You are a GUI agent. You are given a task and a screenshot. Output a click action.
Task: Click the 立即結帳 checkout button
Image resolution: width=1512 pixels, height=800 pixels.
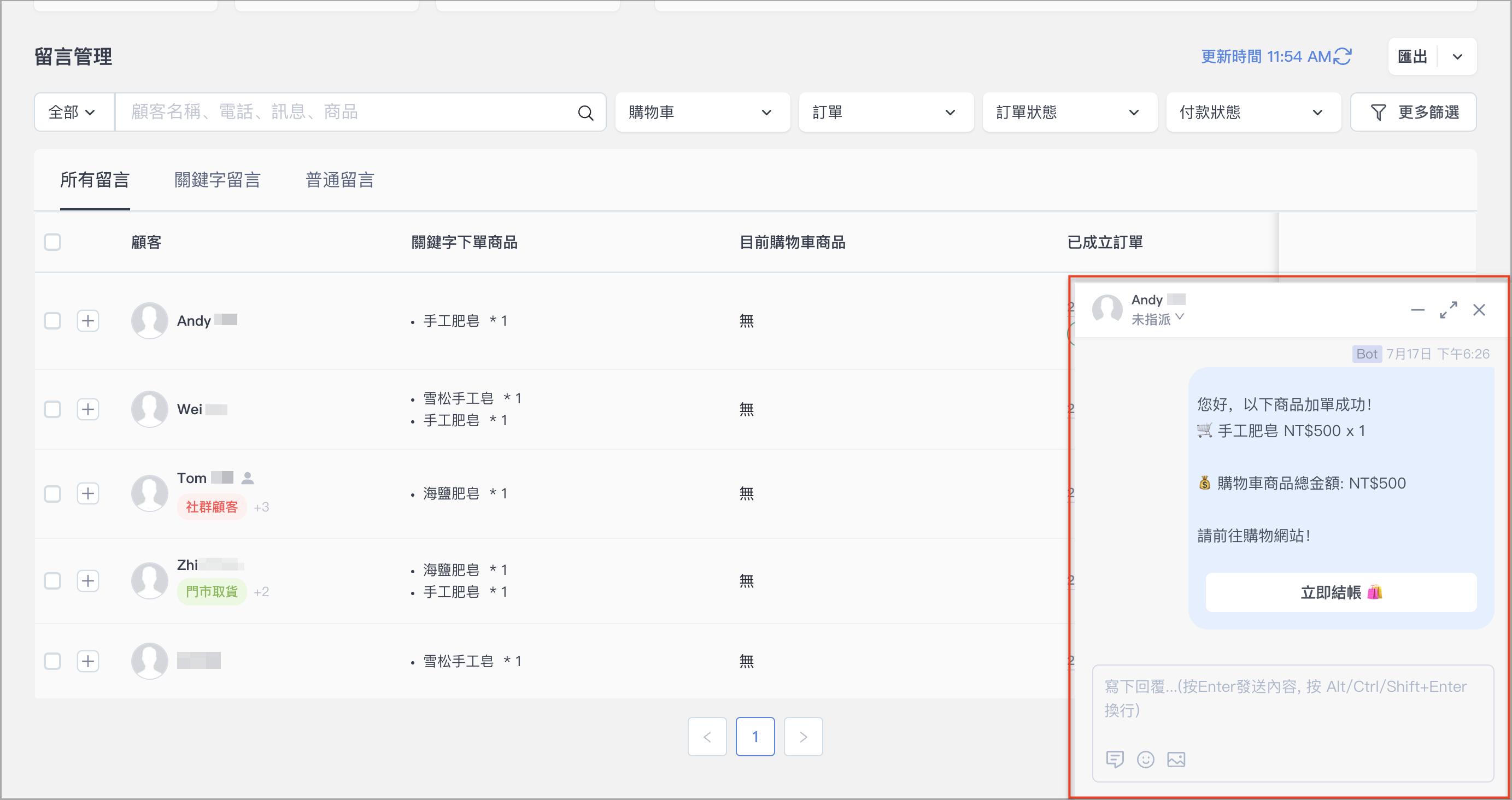1340,592
